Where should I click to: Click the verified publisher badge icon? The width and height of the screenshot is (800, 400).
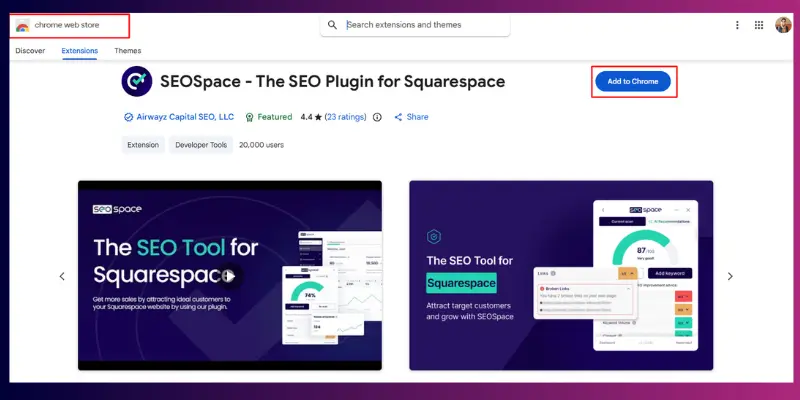point(129,117)
